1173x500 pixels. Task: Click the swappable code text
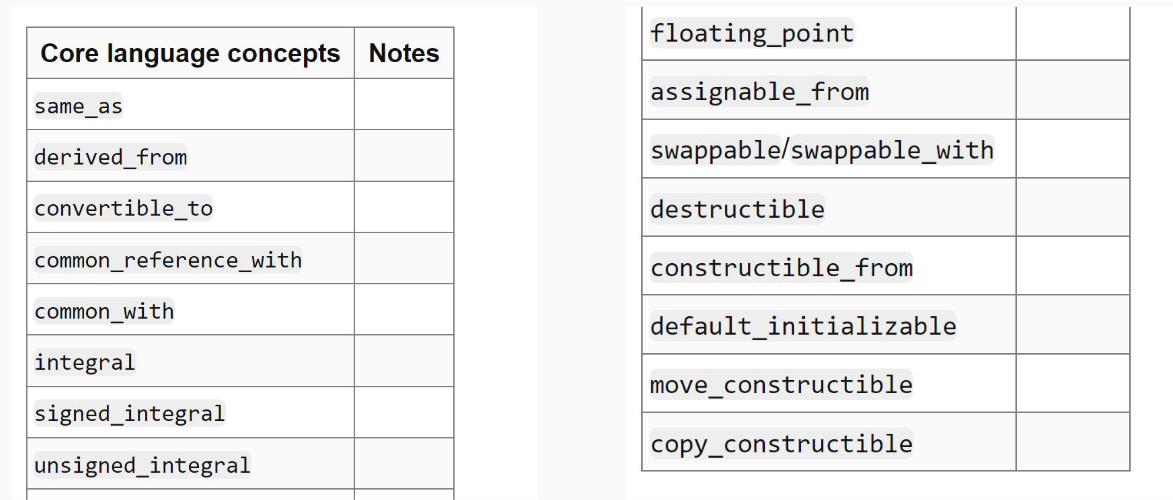click(x=715, y=150)
